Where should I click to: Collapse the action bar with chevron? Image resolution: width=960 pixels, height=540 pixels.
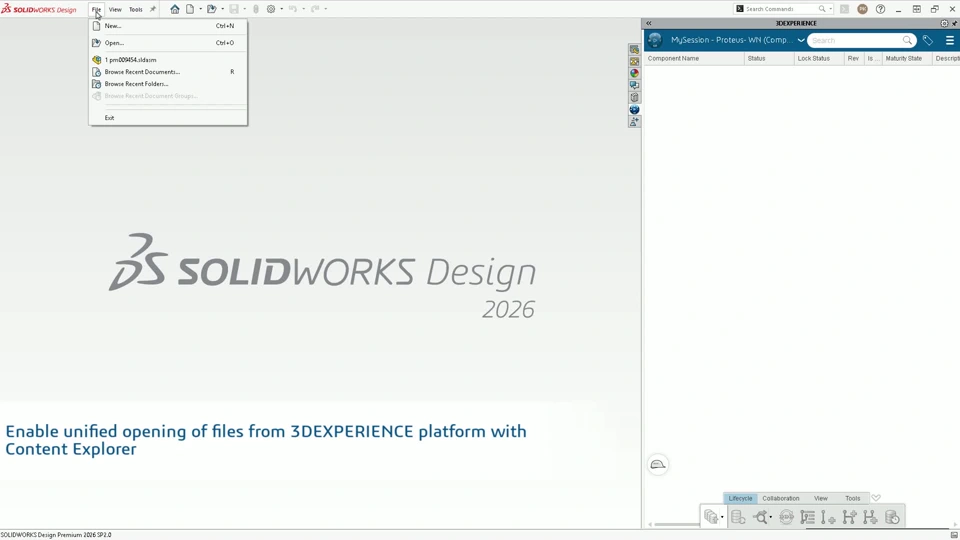[x=876, y=498]
